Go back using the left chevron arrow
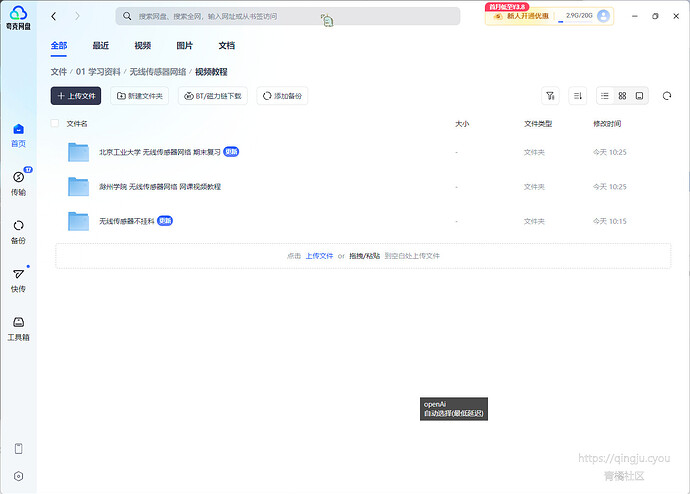The image size is (690, 494). pos(53,16)
